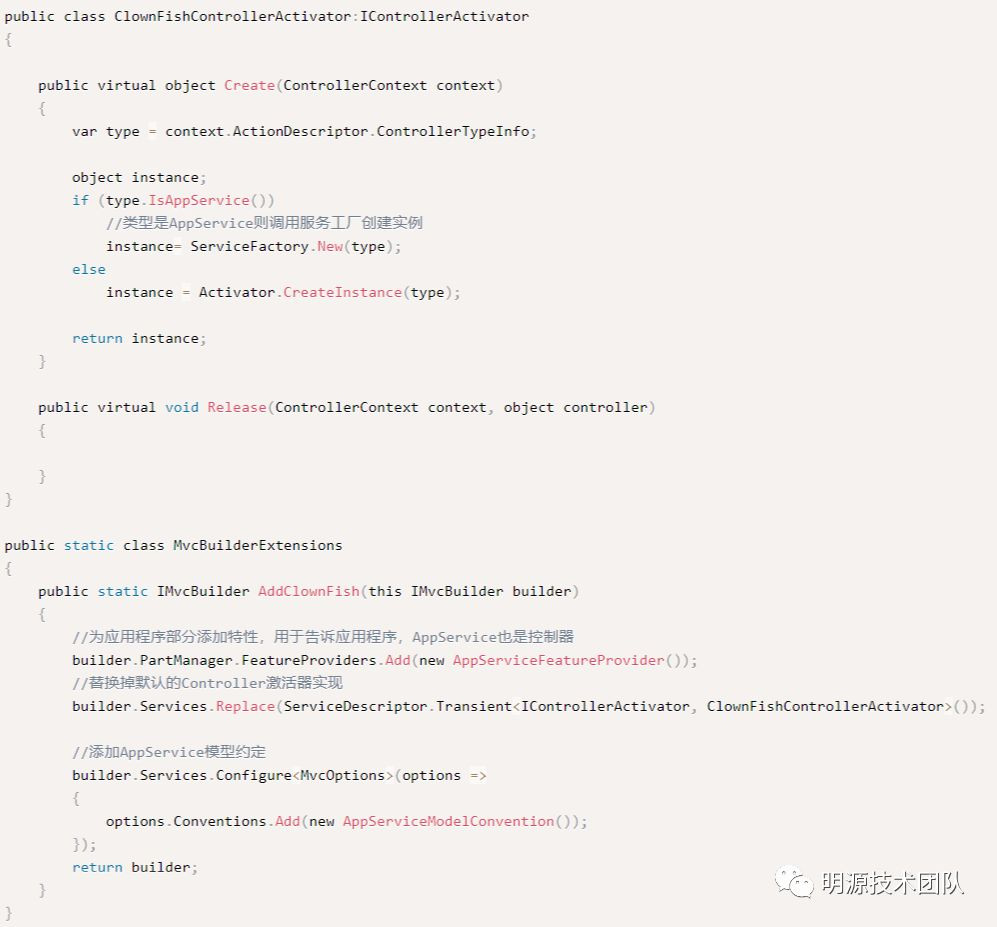The width and height of the screenshot is (997, 927).
Task: Click 'Activator' before .CreateInstance
Action: point(237,292)
